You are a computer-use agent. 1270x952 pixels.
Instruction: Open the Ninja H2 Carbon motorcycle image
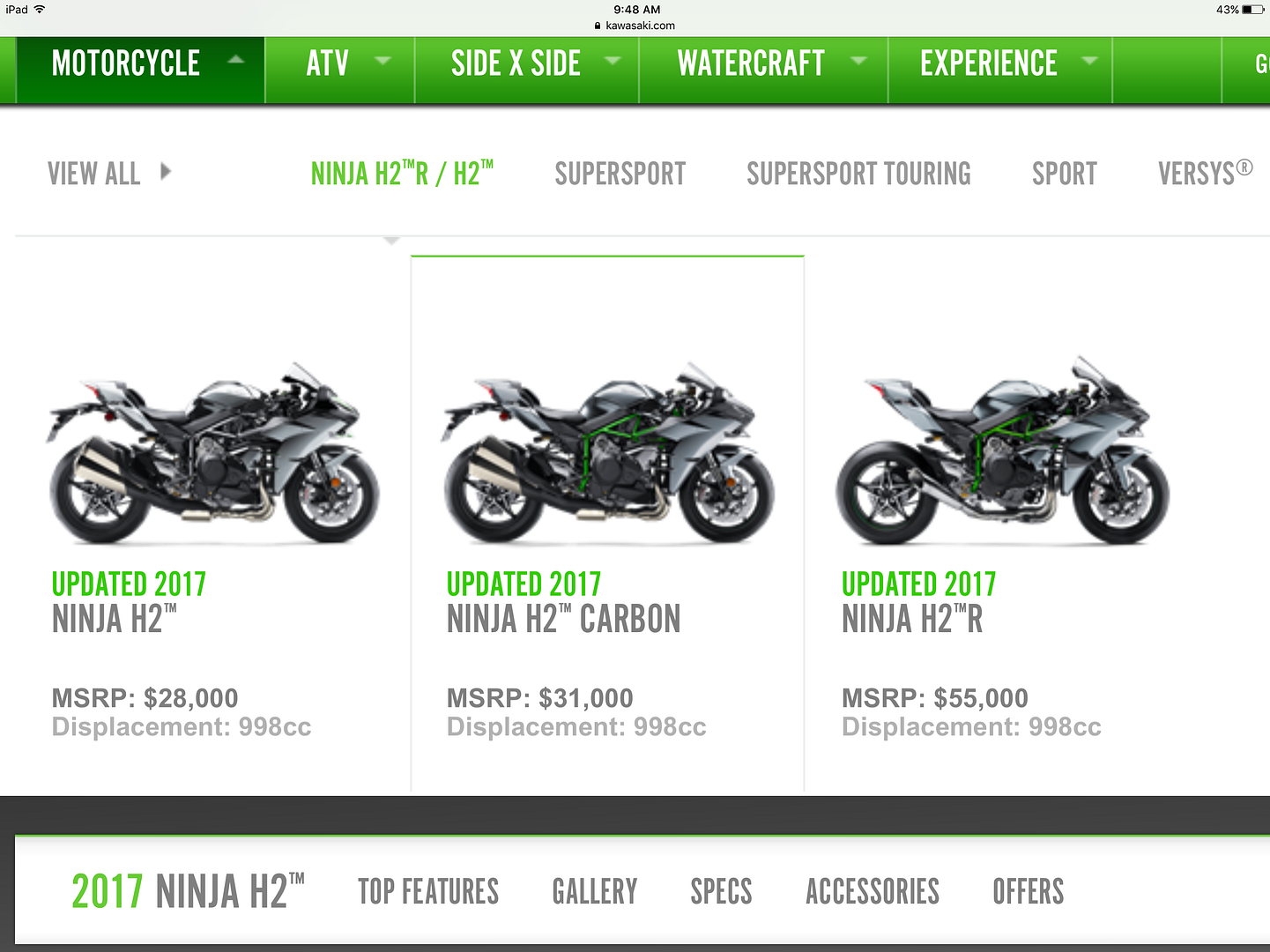coord(607,453)
